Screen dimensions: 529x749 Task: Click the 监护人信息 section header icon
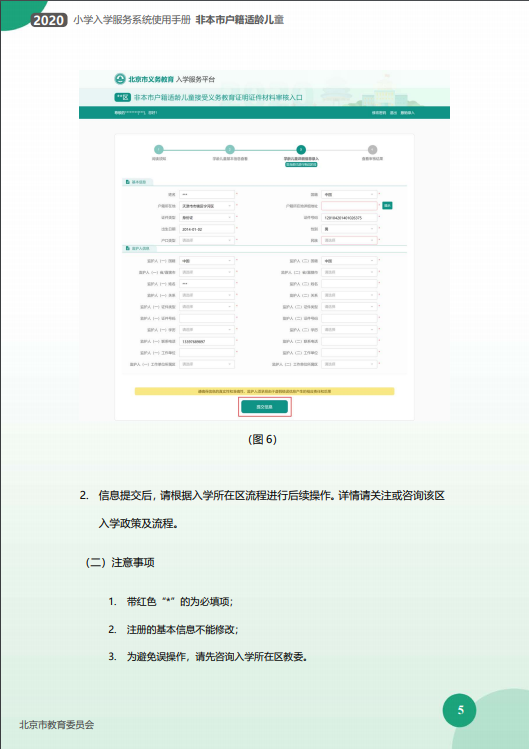pos(128,248)
